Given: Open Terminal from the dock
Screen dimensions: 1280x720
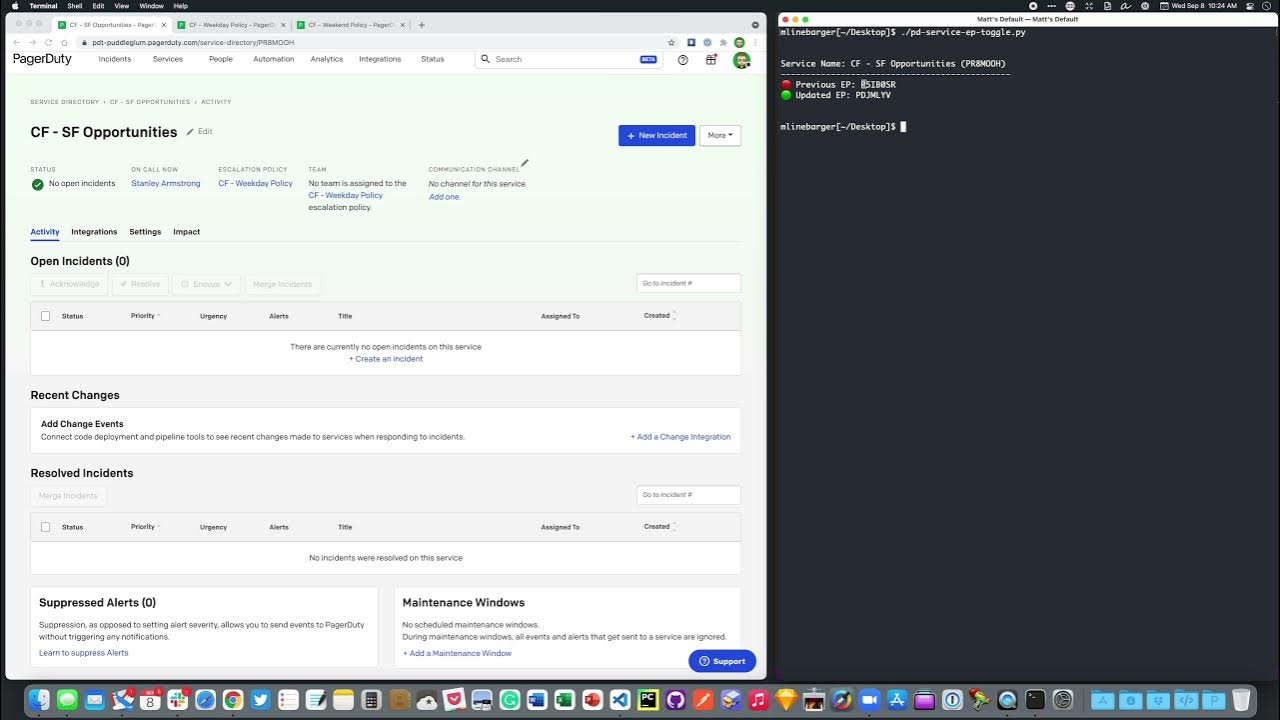Looking at the screenshot, I should pos(1035,700).
